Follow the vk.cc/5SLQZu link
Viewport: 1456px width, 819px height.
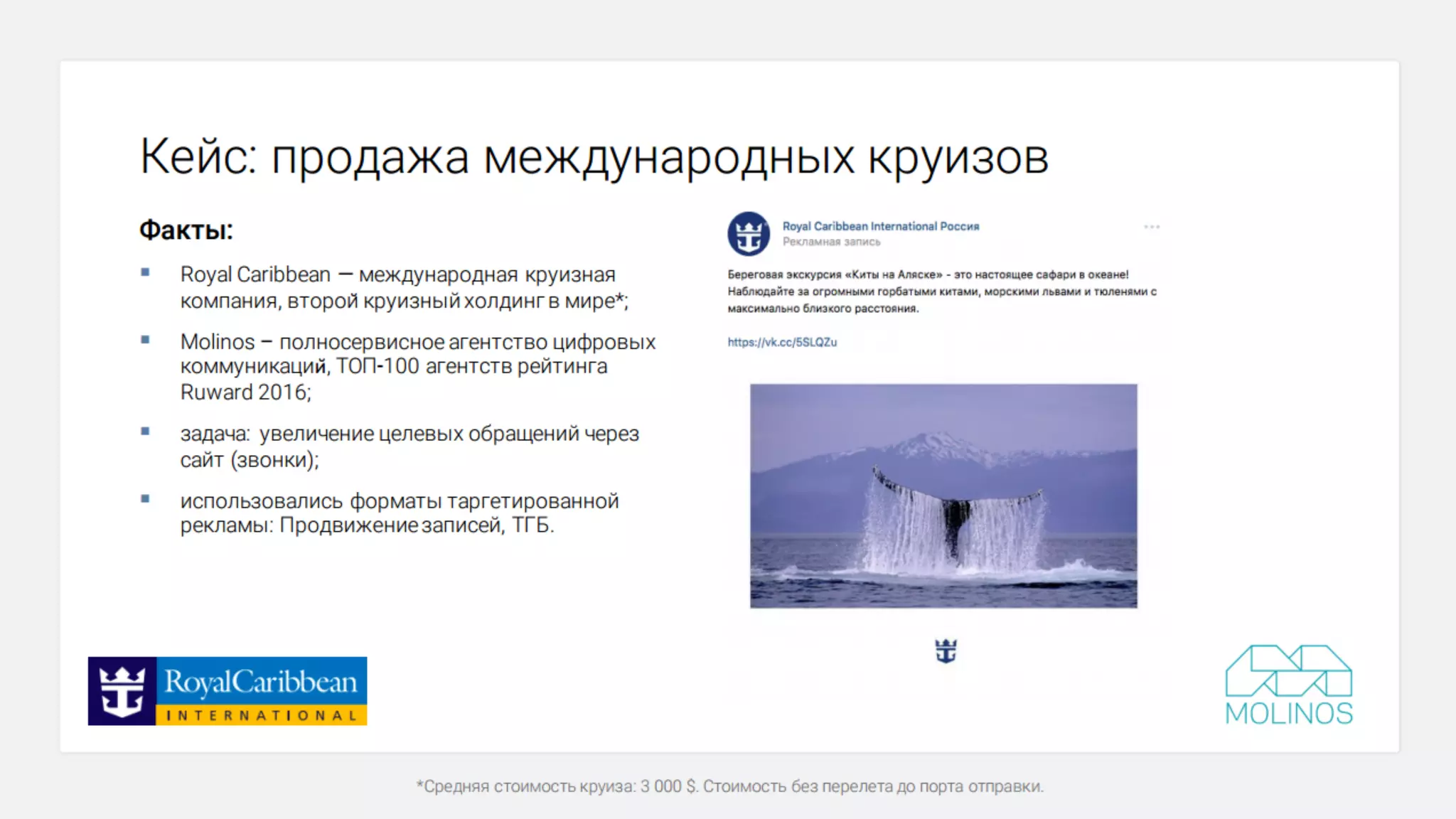782,342
